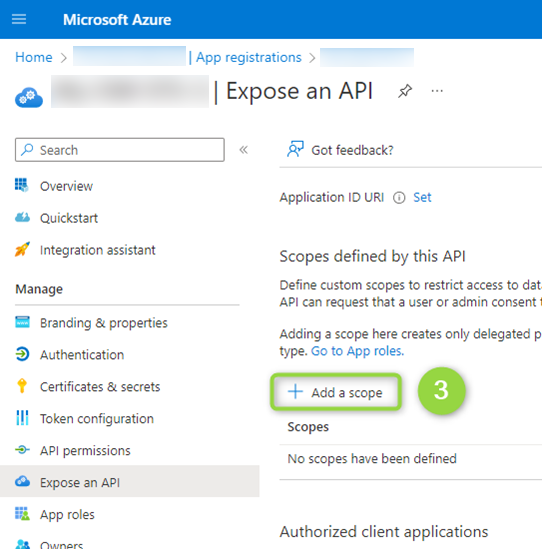
Task: Click 'No scopes have been defined' text
Action: pyautogui.click(x=372, y=459)
